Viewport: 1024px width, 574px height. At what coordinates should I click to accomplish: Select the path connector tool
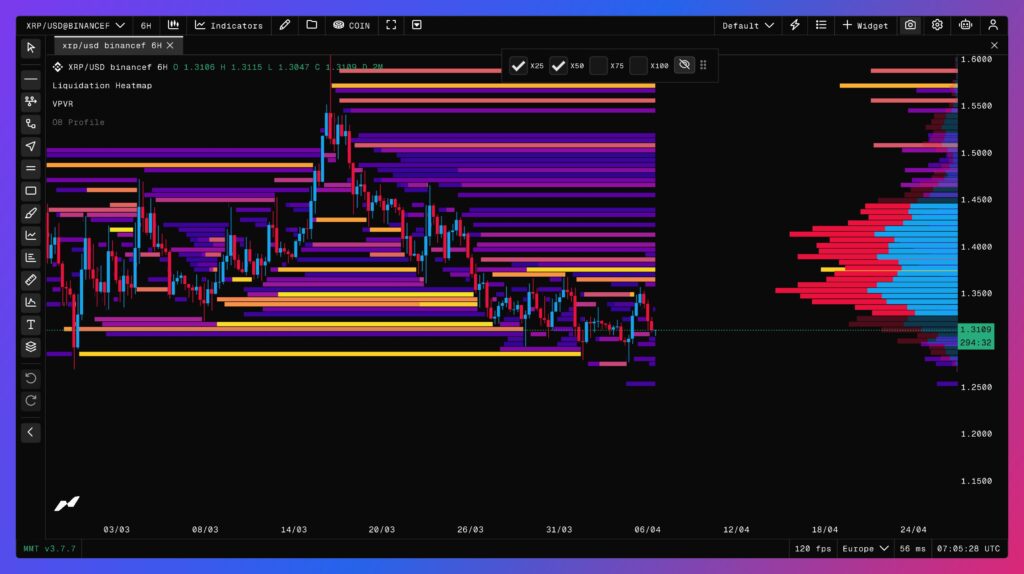pyautogui.click(x=31, y=123)
